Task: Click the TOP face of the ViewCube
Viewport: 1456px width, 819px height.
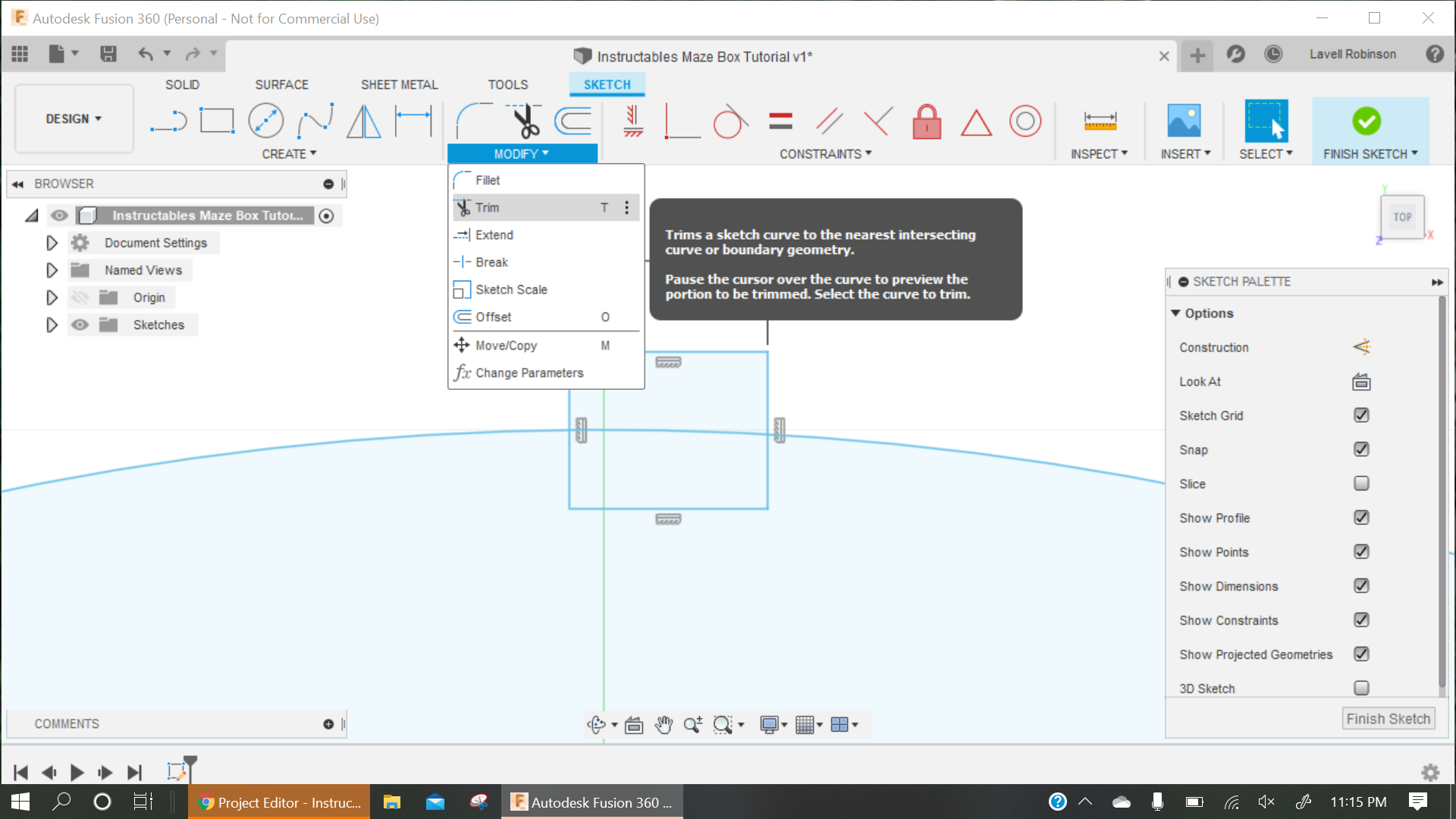Action: point(1402,217)
